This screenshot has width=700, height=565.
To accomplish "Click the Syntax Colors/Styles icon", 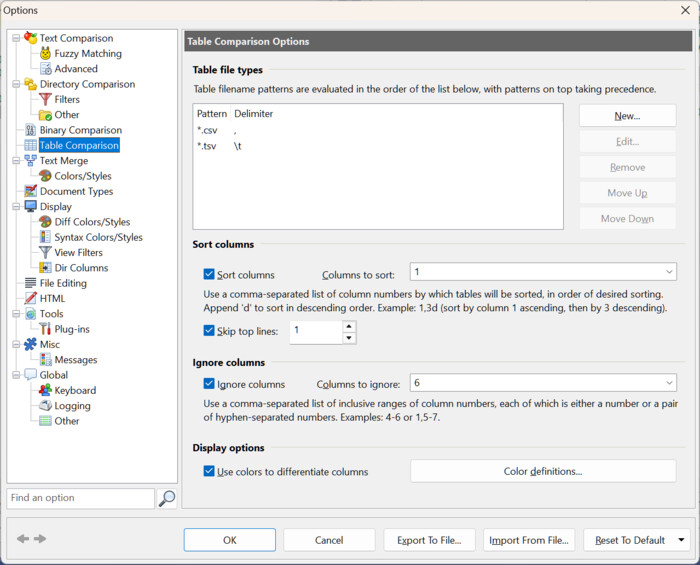I will click(x=45, y=237).
